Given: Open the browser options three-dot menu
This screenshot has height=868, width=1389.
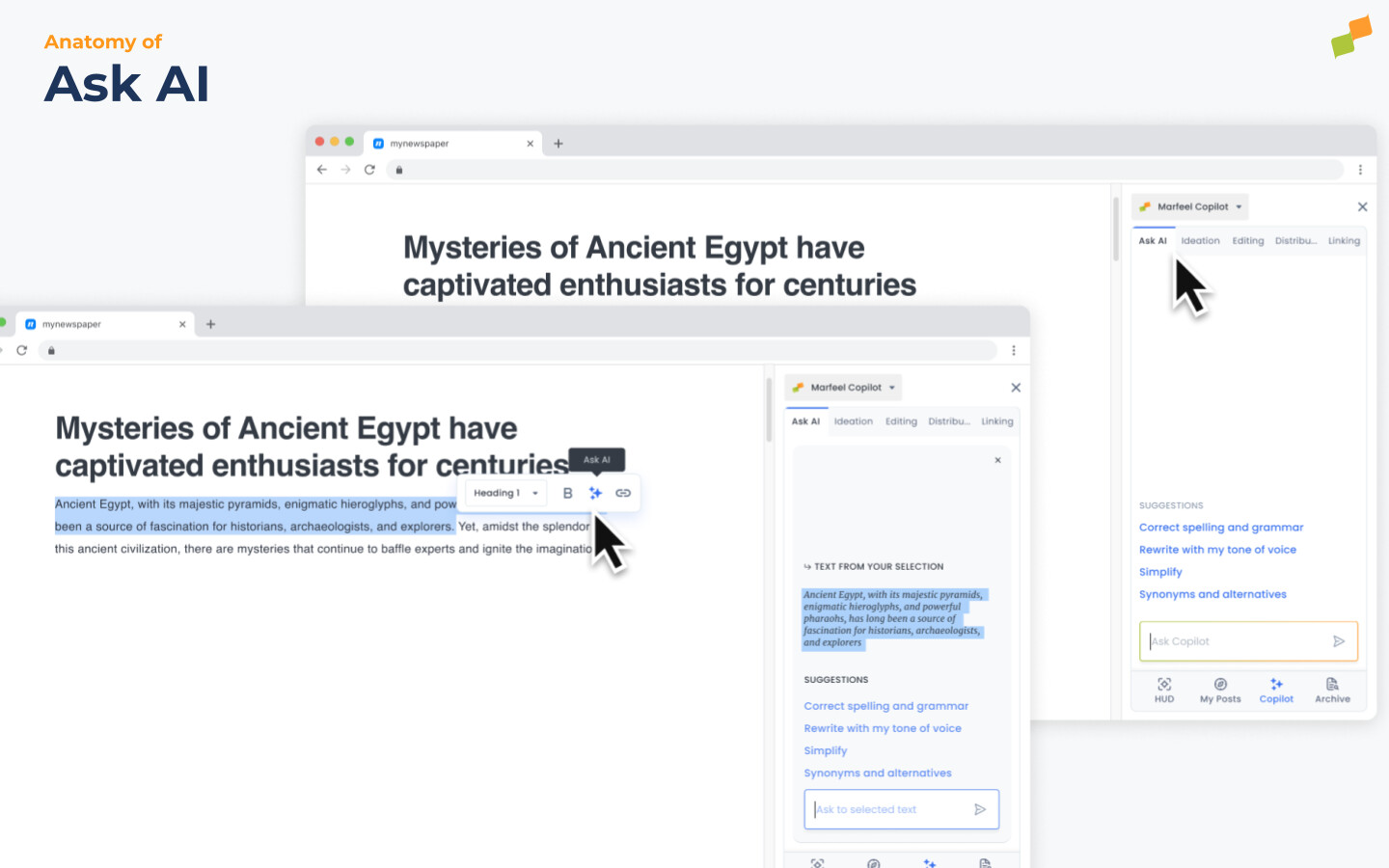Looking at the screenshot, I should click(1361, 170).
